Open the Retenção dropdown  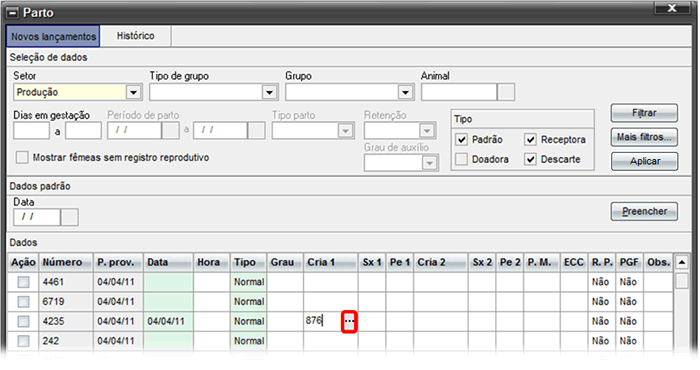[x=427, y=131]
